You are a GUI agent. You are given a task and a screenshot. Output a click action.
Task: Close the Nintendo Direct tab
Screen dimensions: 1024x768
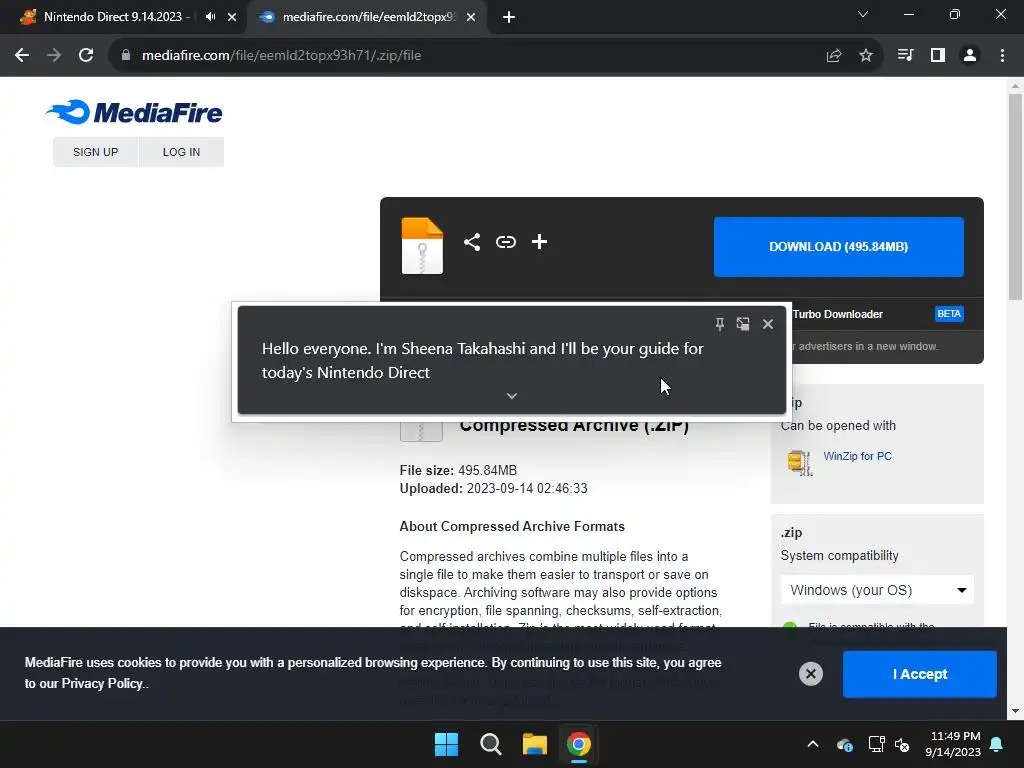[232, 17]
